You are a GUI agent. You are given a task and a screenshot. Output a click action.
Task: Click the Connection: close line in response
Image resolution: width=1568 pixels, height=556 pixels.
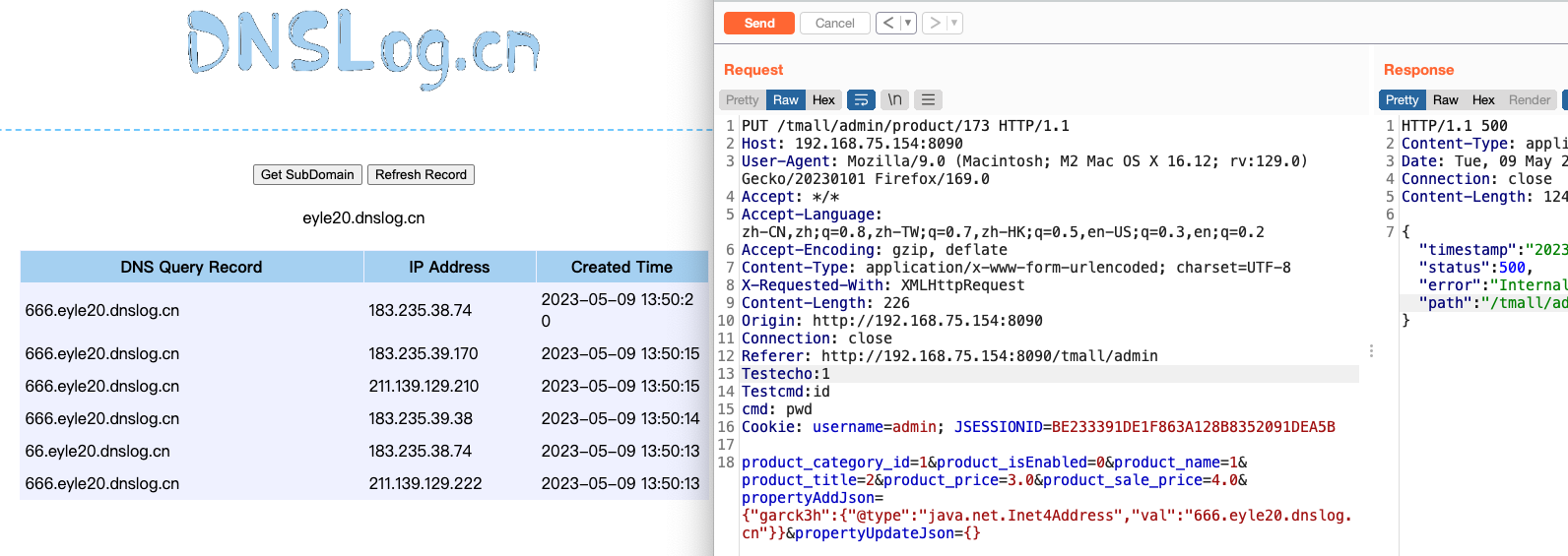point(1476,178)
